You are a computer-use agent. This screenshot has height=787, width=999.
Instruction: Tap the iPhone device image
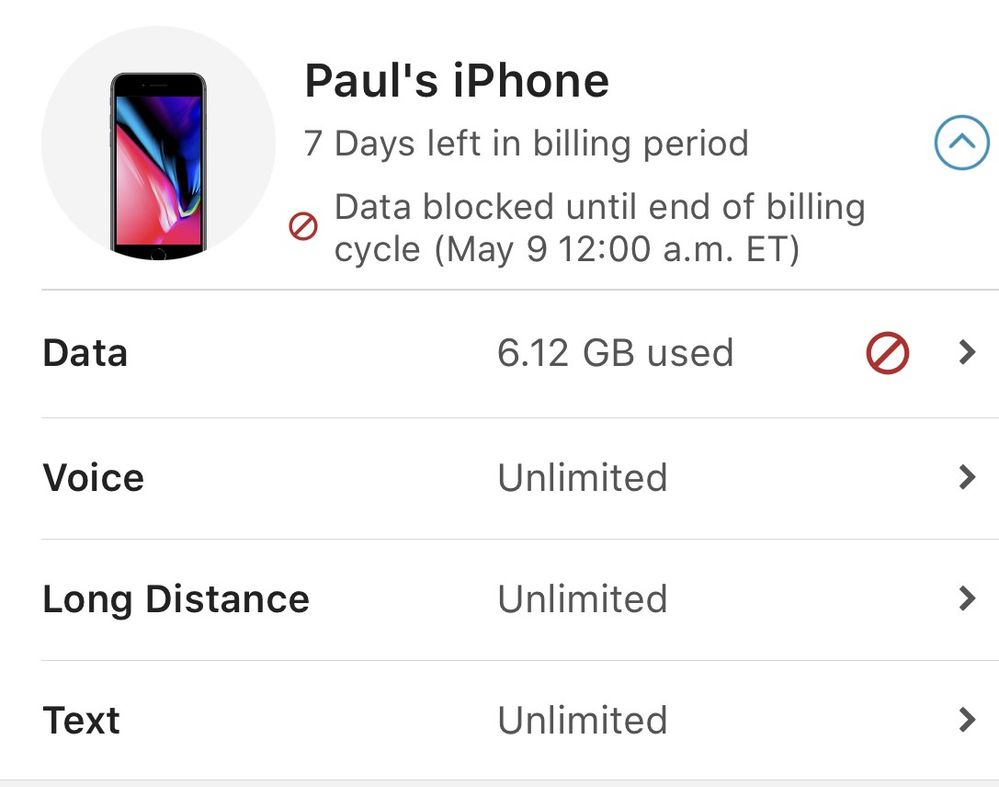158,166
